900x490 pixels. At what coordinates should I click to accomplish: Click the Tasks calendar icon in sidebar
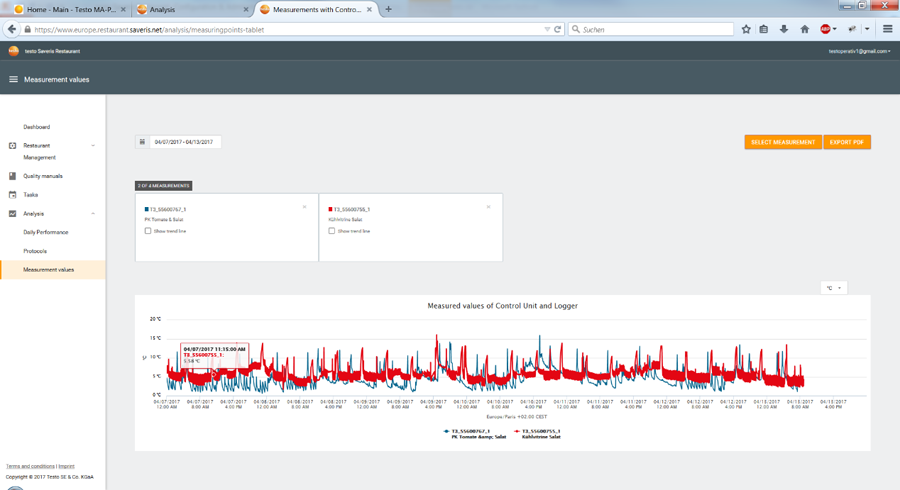(13, 195)
